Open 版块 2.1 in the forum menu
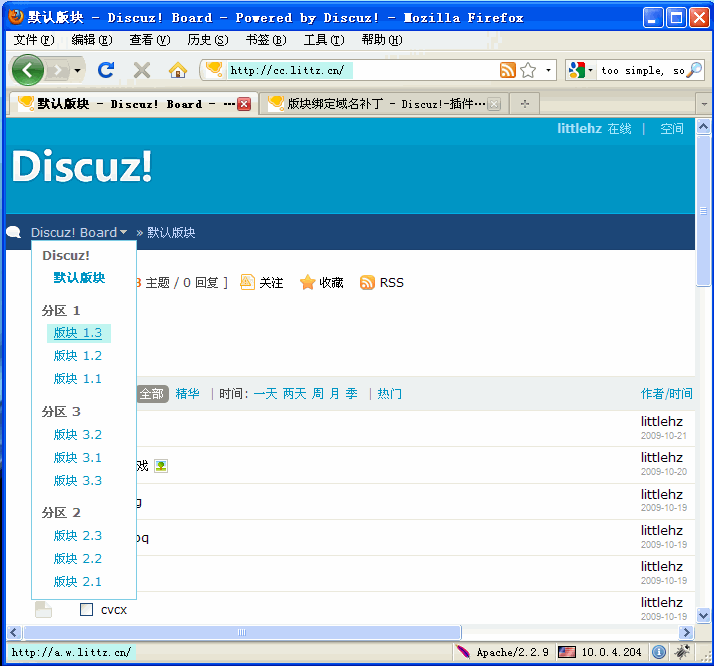 (78, 581)
